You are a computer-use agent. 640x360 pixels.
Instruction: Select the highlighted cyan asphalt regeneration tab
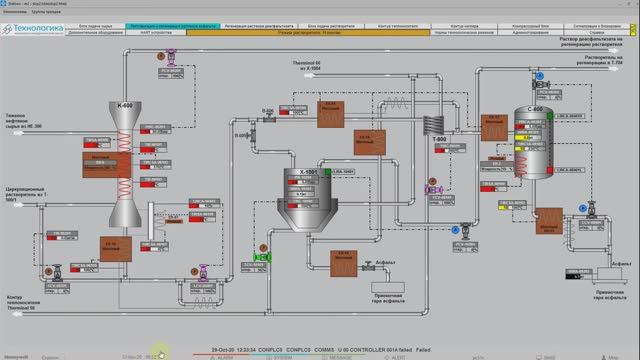pyautogui.click(x=173, y=26)
